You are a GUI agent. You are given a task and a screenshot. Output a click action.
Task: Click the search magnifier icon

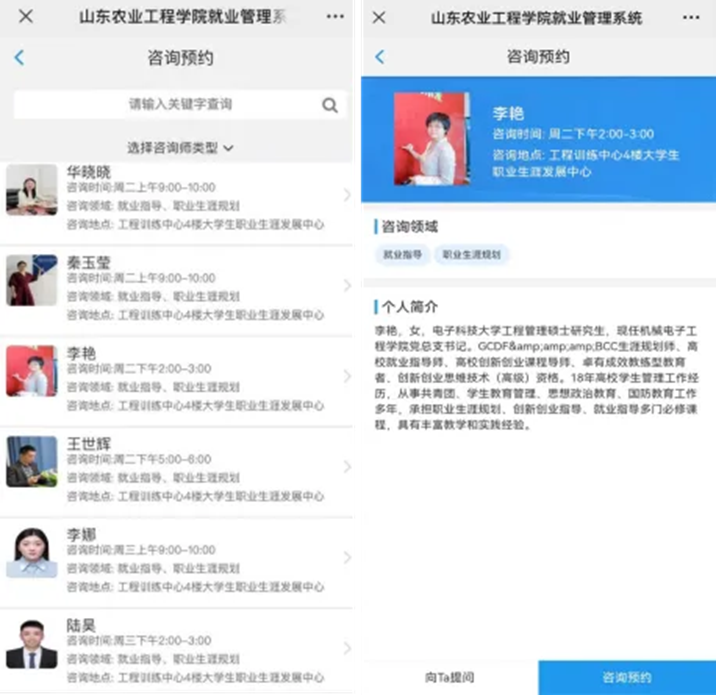330,105
